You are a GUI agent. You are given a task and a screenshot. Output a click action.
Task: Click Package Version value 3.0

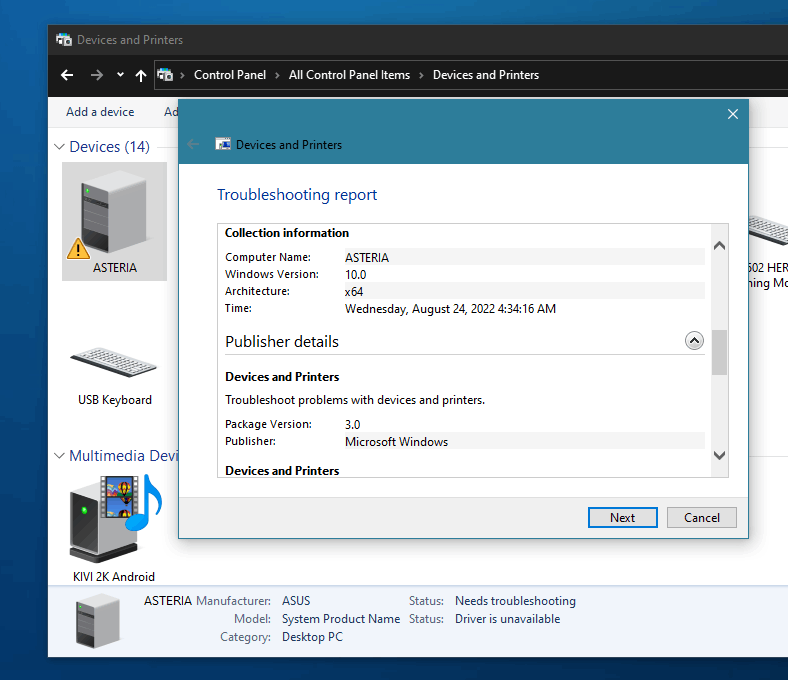352,425
